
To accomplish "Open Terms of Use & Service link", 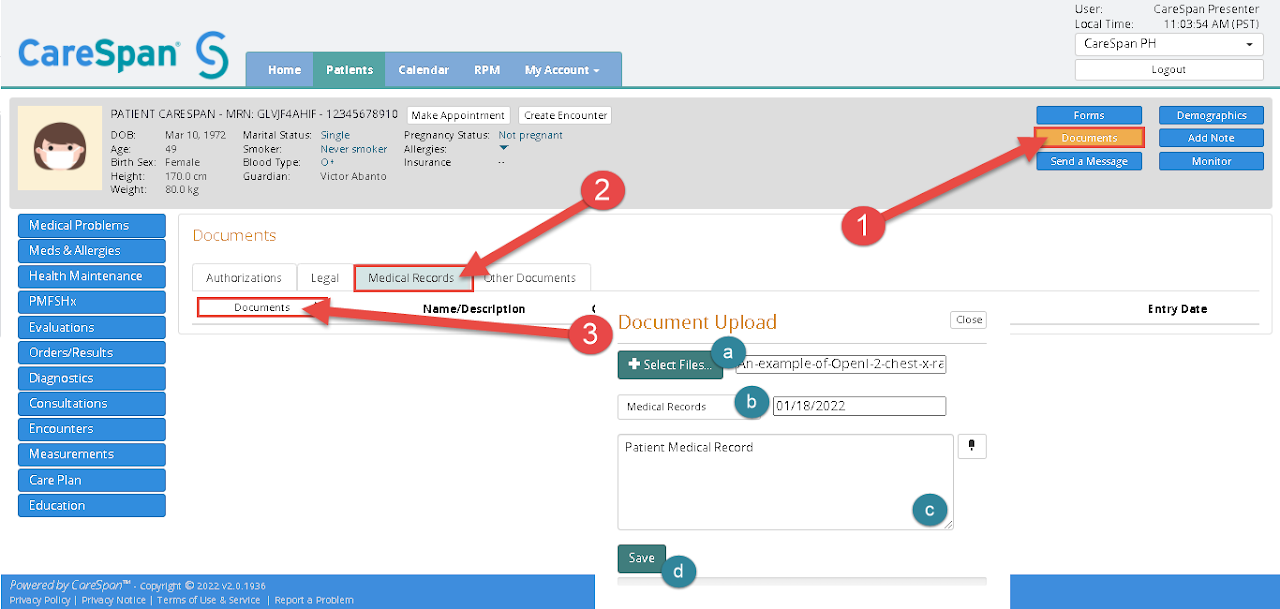I will click(208, 600).
